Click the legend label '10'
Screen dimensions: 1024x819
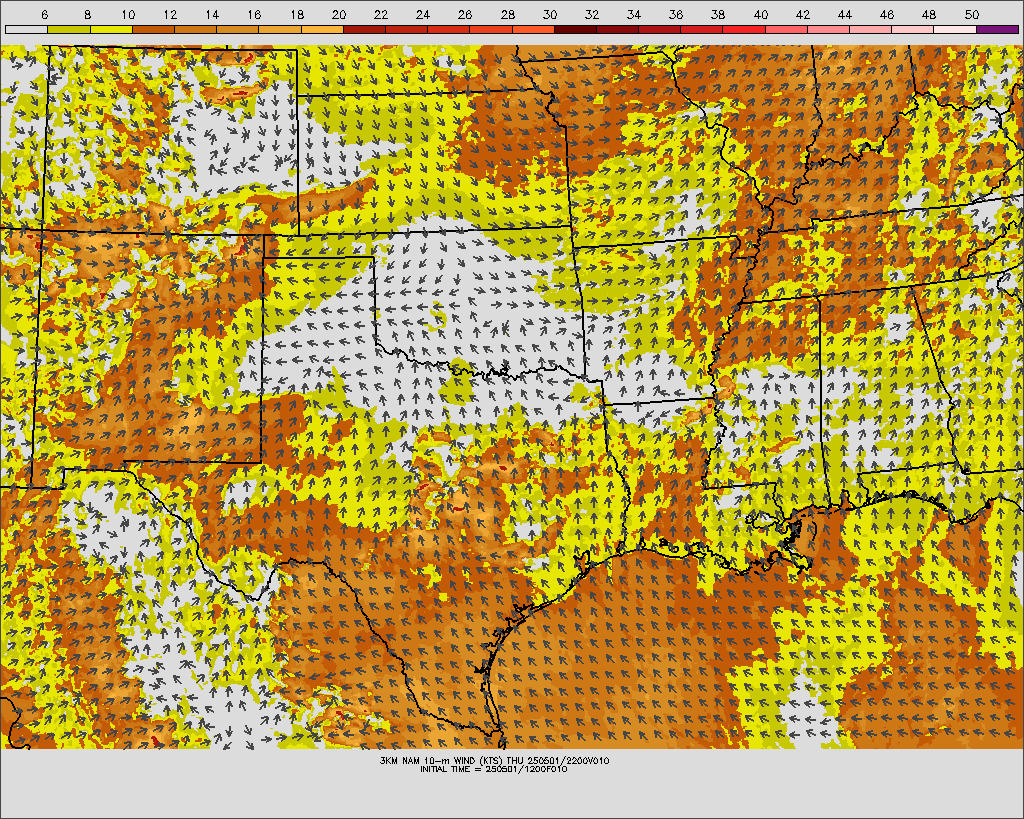click(x=128, y=14)
